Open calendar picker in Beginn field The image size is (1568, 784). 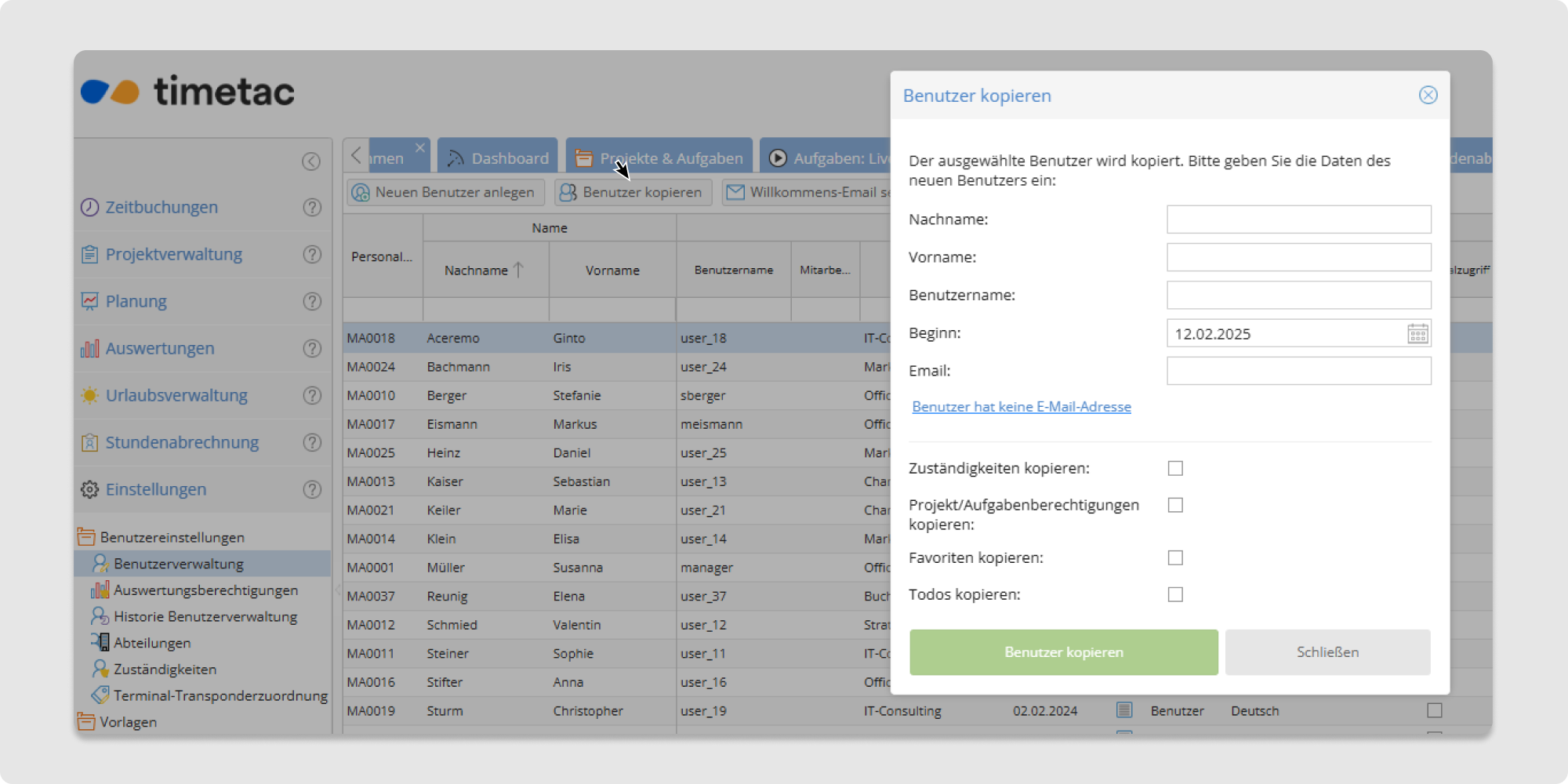point(1417,334)
